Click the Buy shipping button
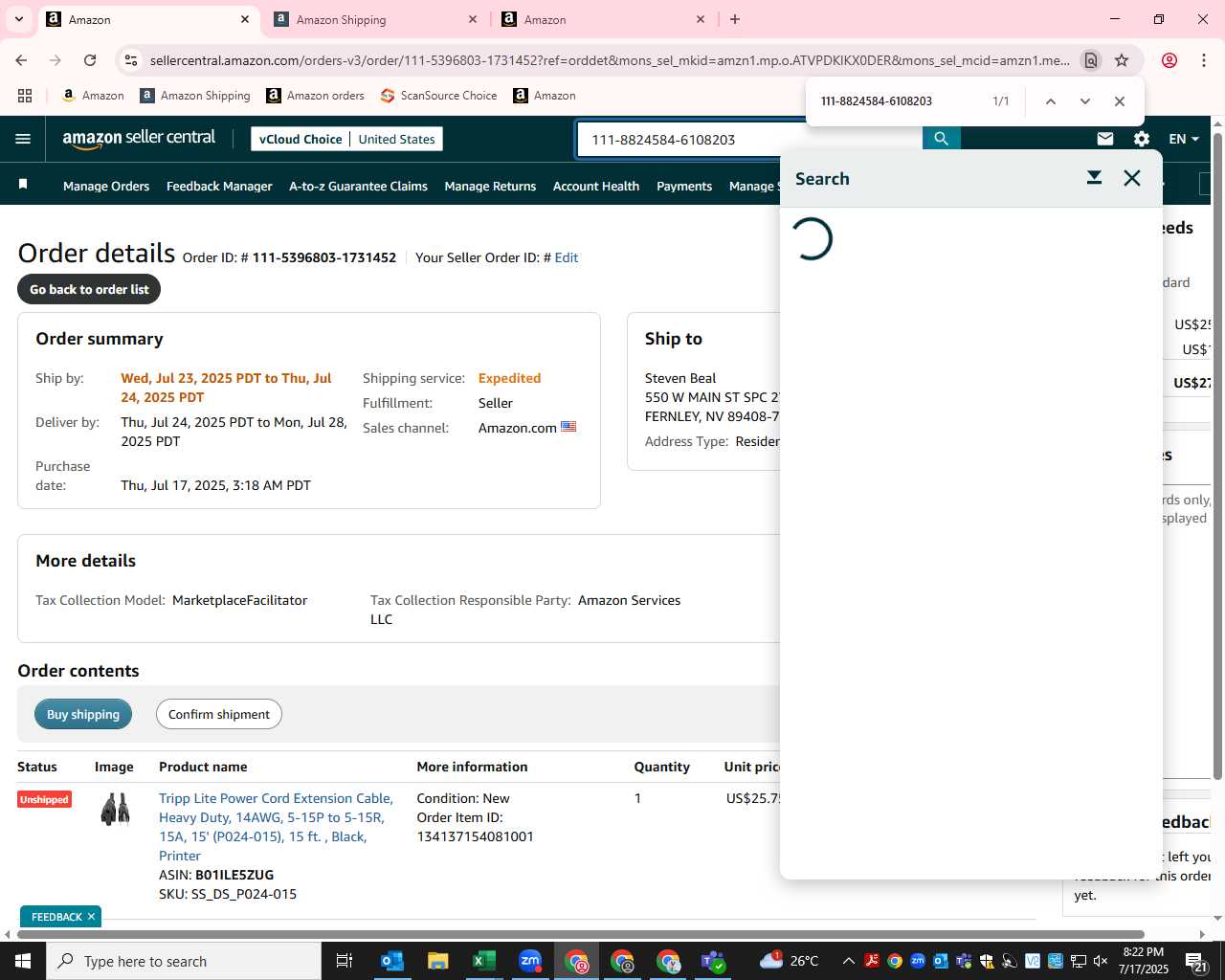Screen dimensions: 1225x980 click(83, 714)
